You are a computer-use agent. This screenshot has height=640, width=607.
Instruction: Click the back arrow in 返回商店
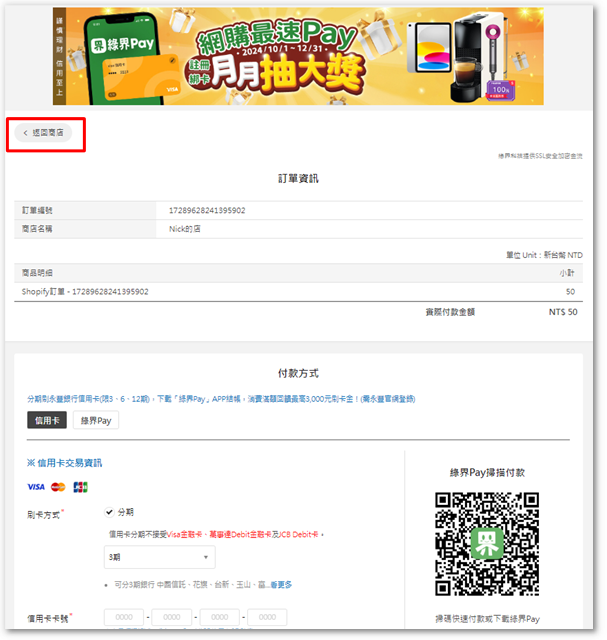pyautogui.click(x=25, y=133)
